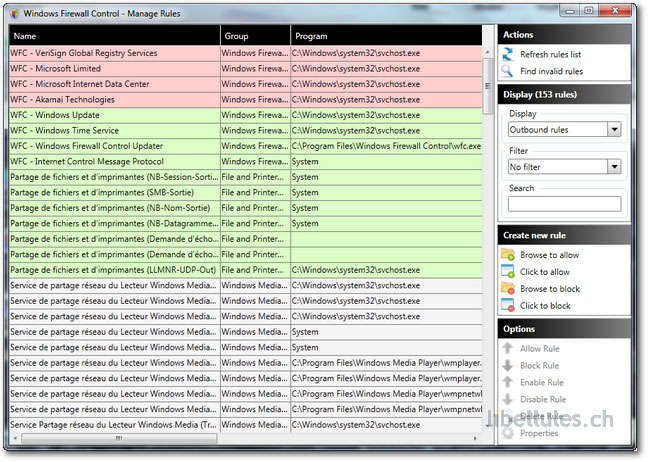Select the Partage de fichiers (NB-Nom-Sortie) rule

click(245, 208)
